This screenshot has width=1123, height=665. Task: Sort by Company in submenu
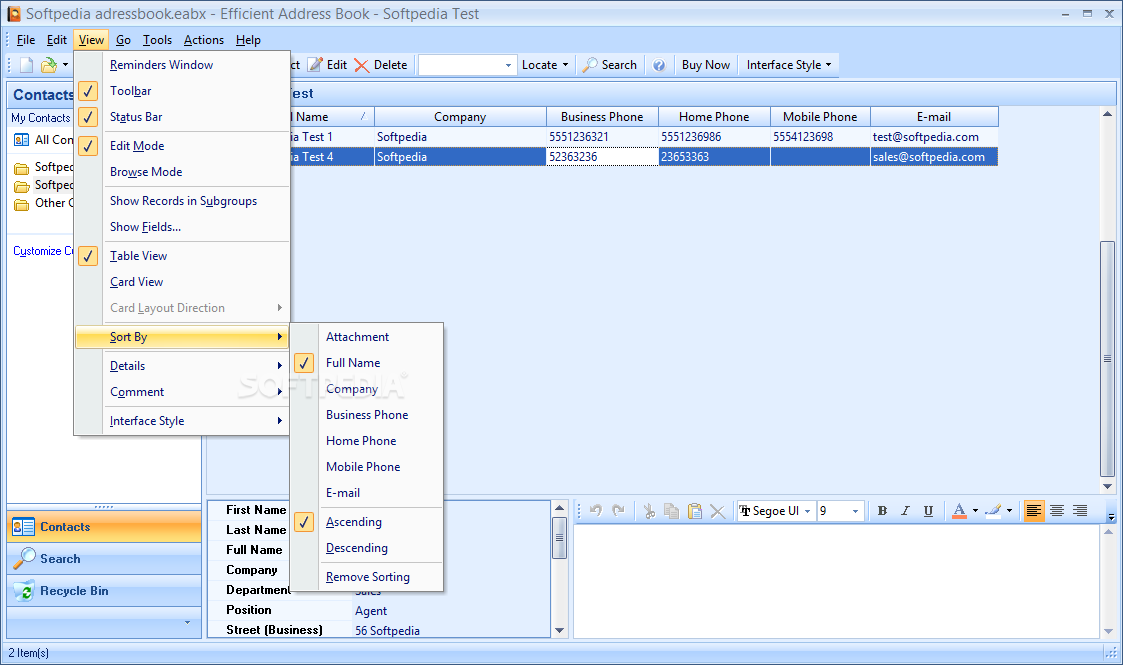[x=367, y=389]
